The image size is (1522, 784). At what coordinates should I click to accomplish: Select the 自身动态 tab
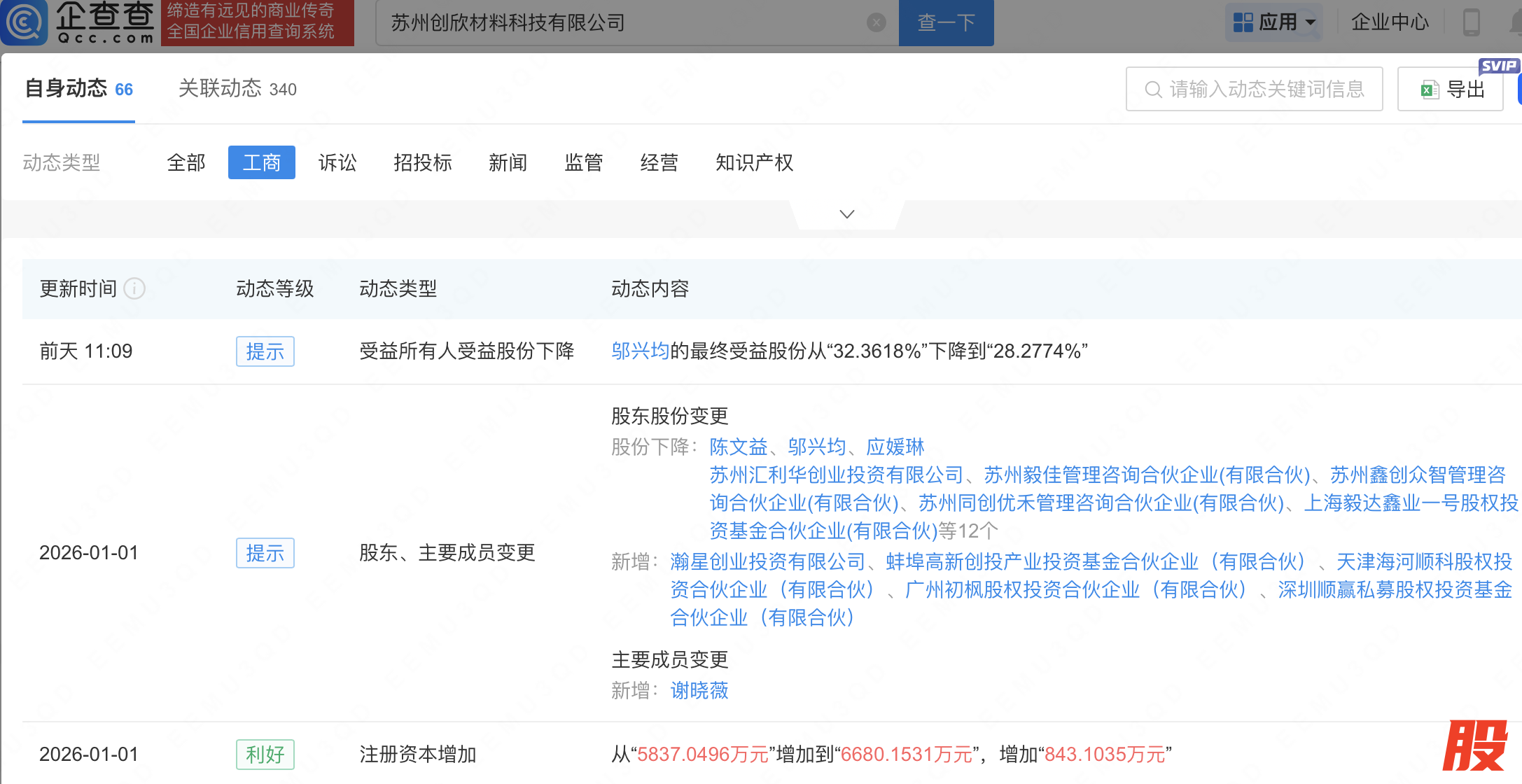coord(78,89)
